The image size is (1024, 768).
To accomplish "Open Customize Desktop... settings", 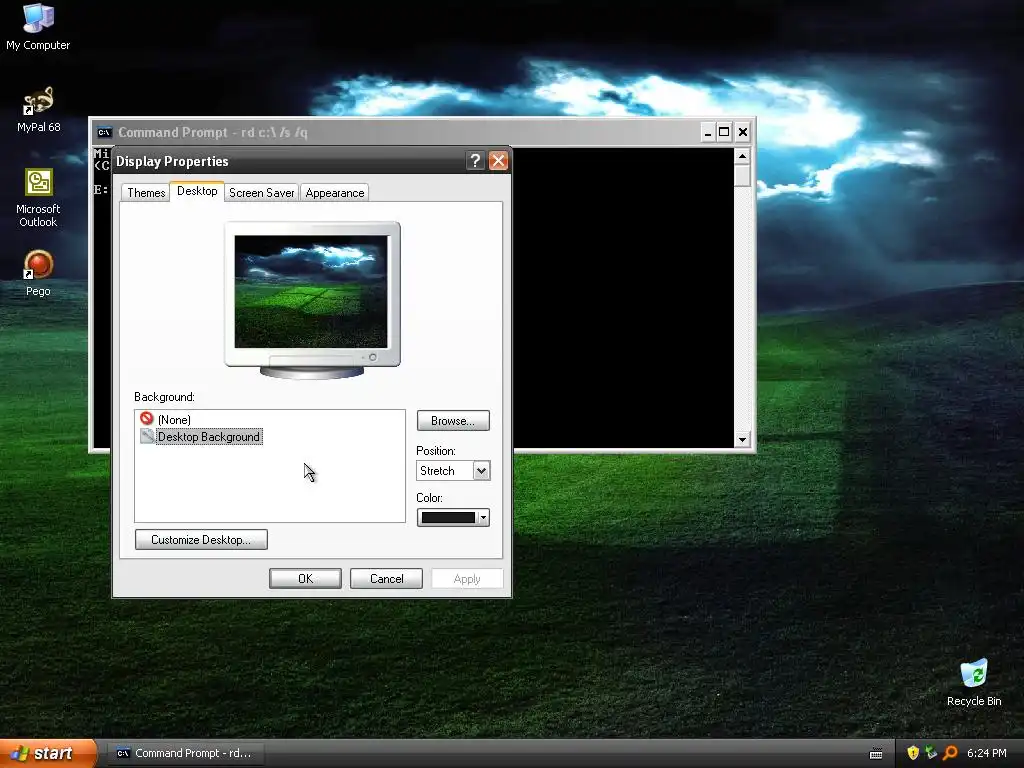I will pos(201,539).
